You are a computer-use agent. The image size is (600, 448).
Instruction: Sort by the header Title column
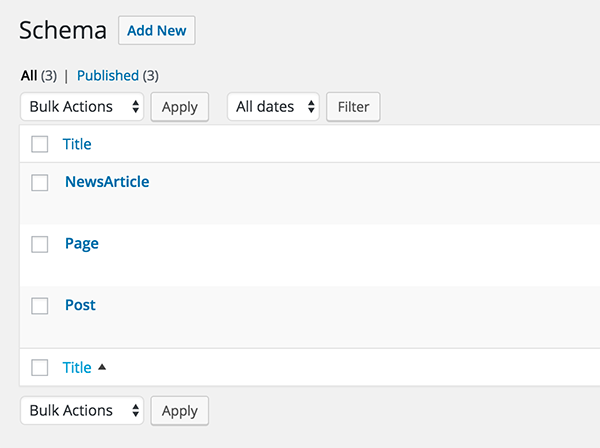[77, 144]
